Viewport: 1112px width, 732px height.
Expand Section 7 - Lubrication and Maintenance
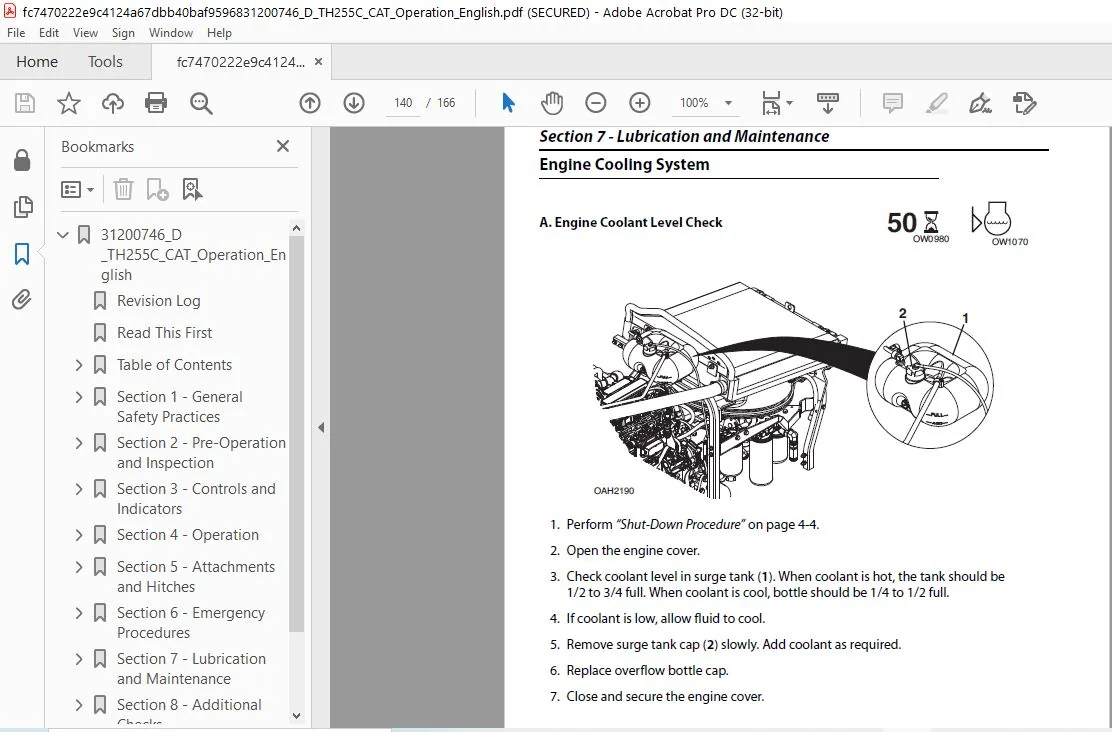click(79, 659)
